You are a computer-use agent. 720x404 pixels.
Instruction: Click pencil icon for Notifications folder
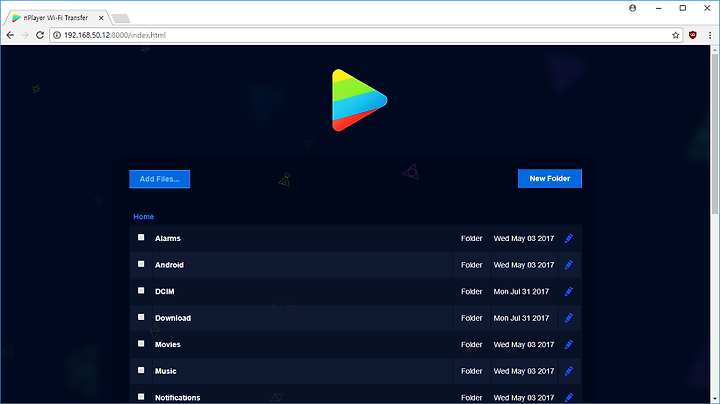(x=569, y=397)
